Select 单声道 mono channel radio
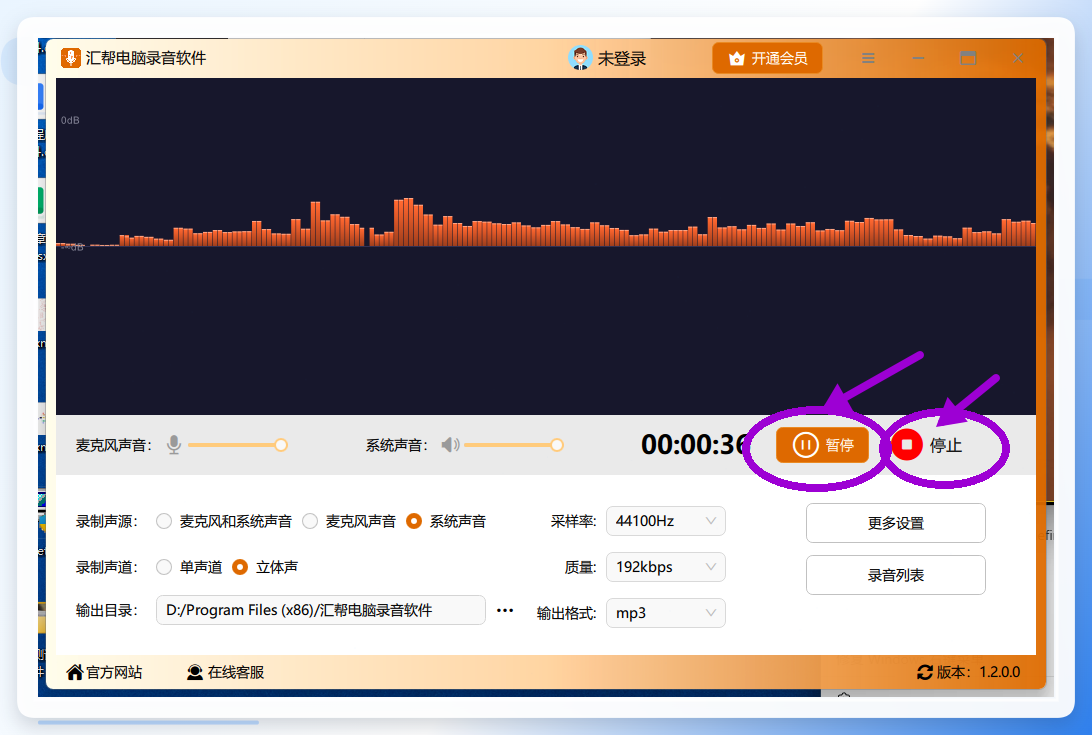Image resolution: width=1092 pixels, height=735 pixels. tap(164, 567)
